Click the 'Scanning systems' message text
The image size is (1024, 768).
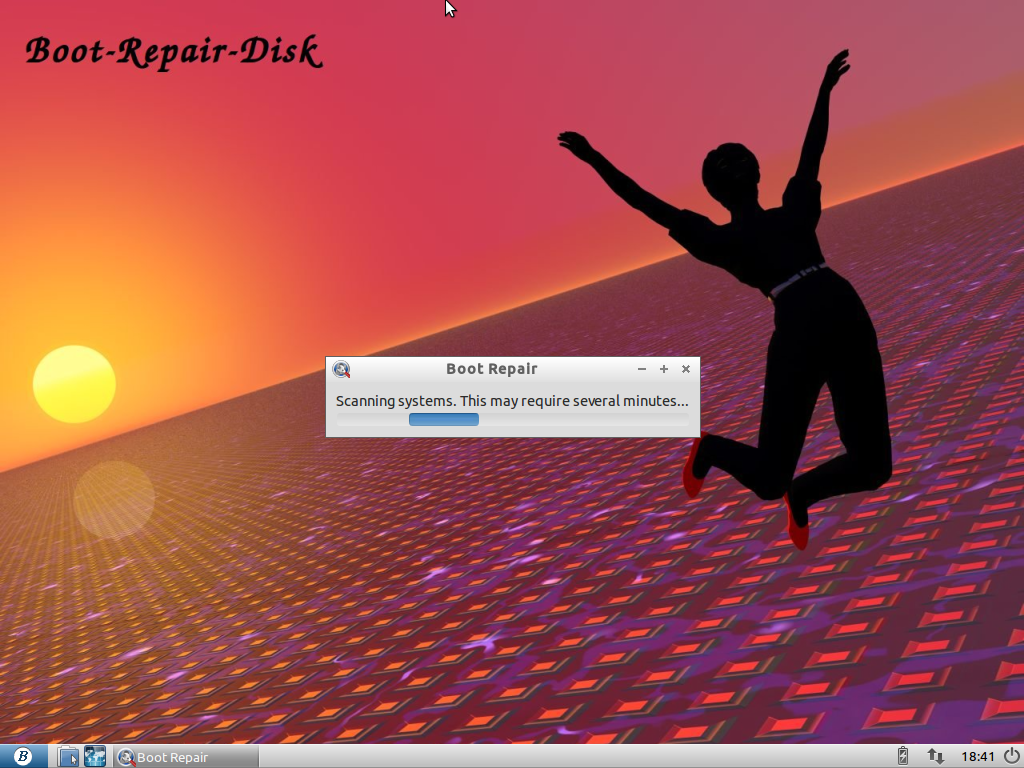[512, 400]
